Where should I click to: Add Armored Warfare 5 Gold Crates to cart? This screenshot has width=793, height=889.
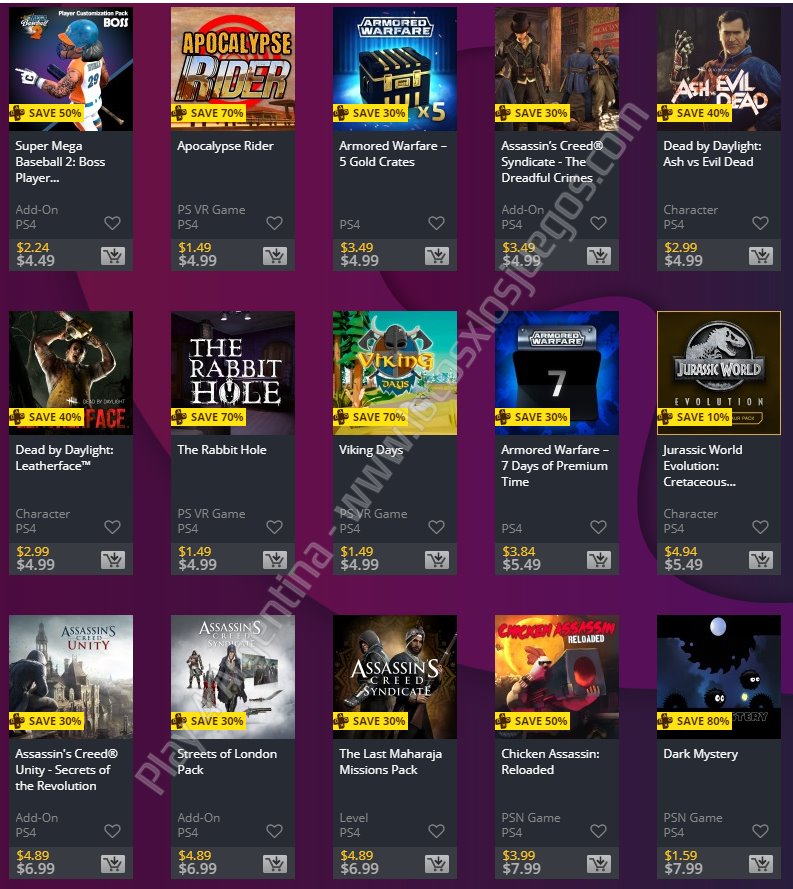(x=437, y=256)
